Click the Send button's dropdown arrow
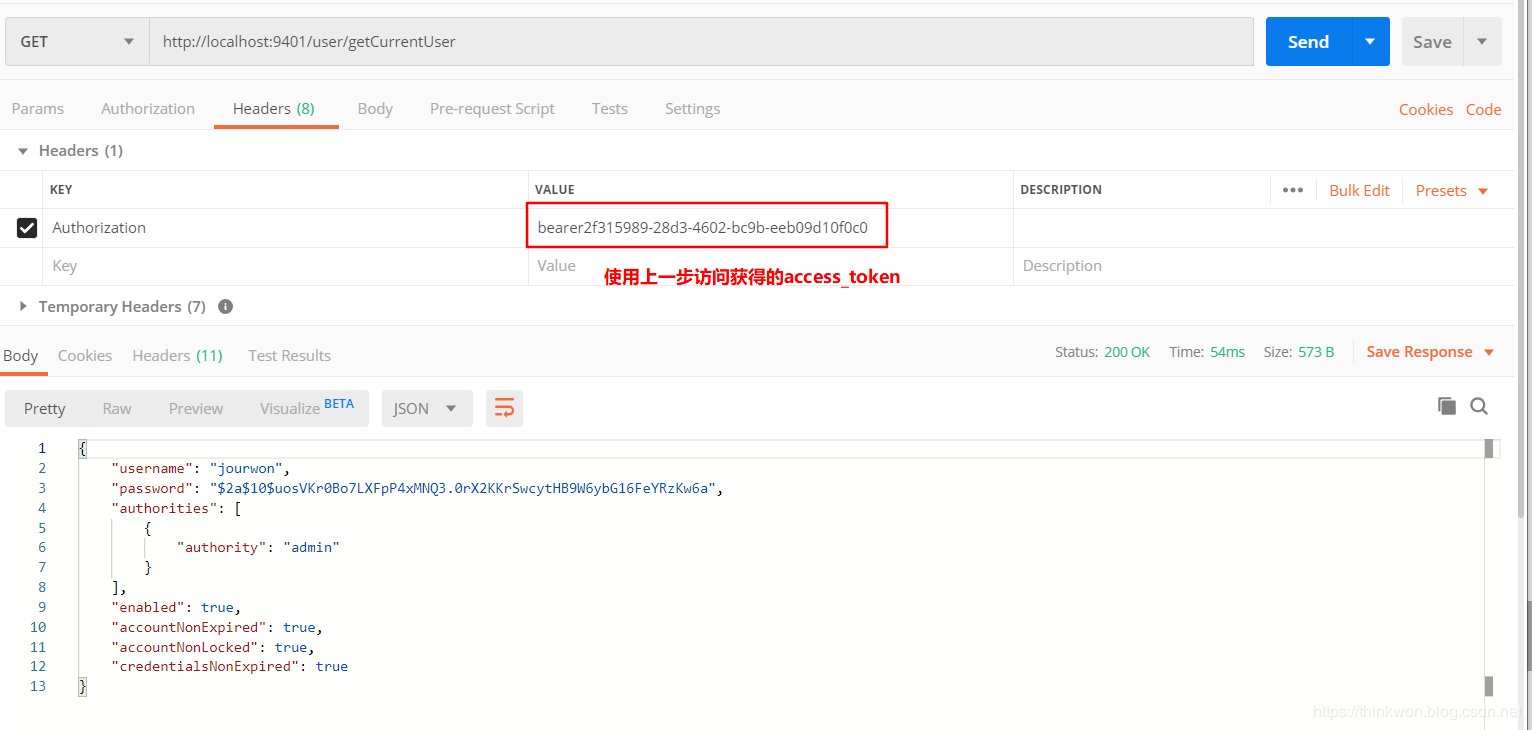The height and width of the screenshot is (730, 1532). [1369, 41]
